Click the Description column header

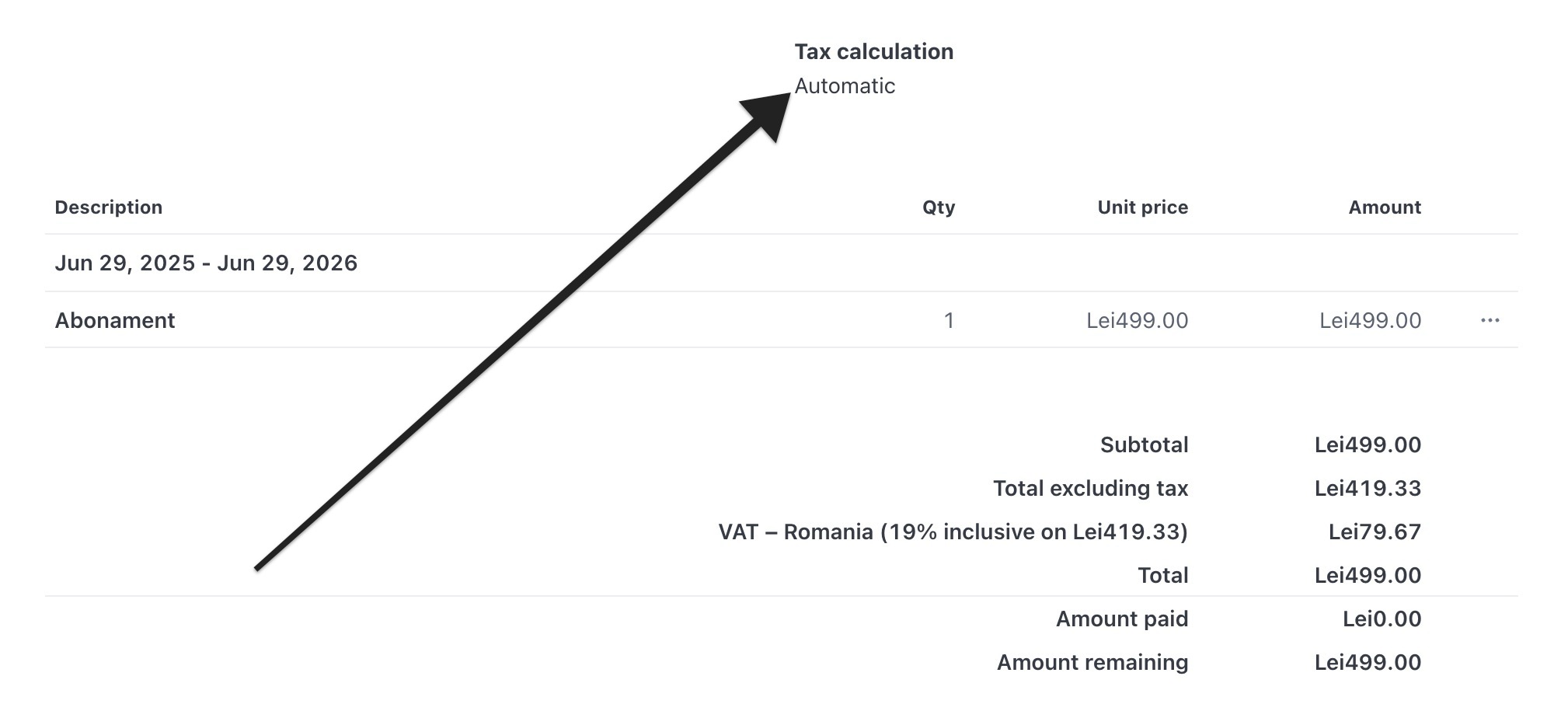tap(109, 207)
